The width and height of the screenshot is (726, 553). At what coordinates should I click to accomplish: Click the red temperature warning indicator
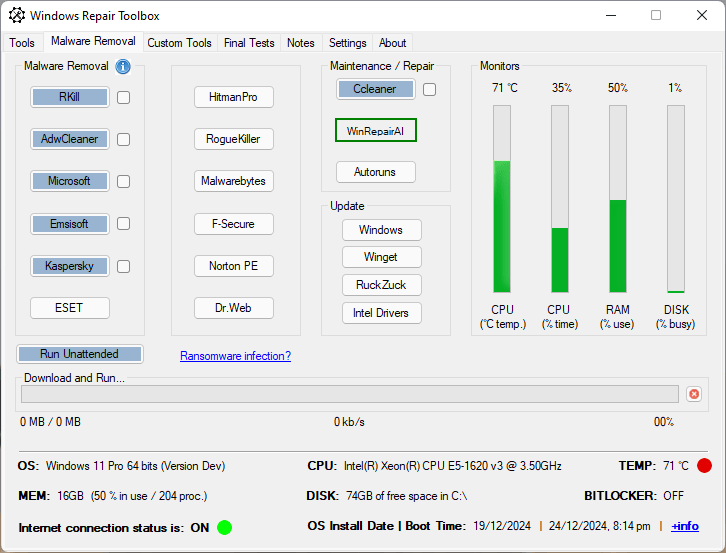click(x=704, y=465)
